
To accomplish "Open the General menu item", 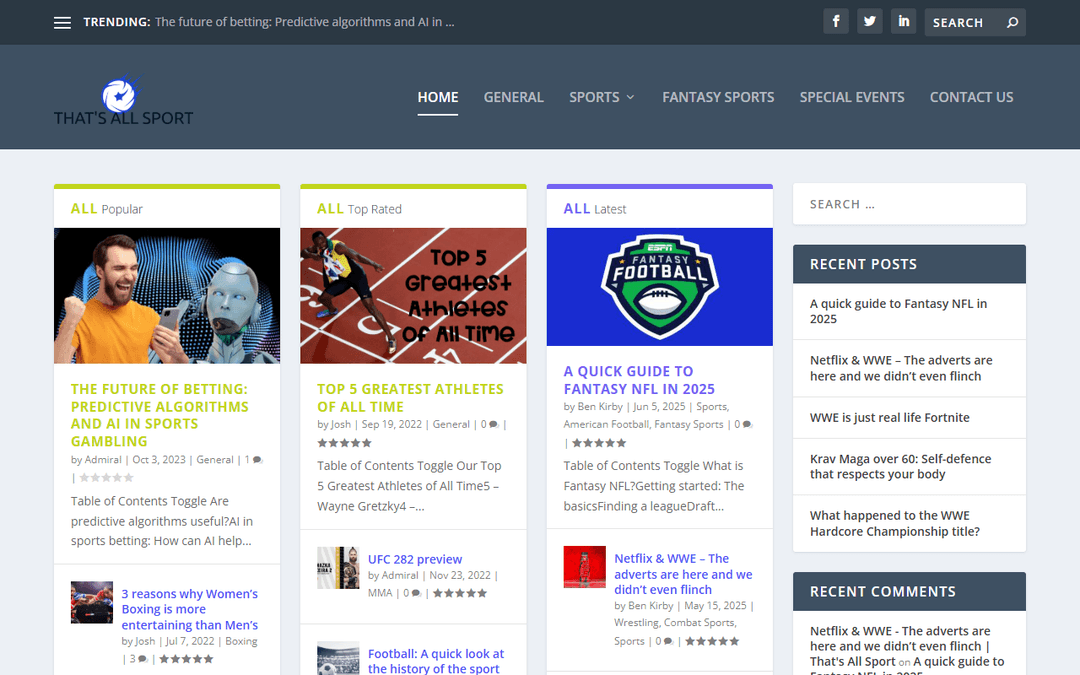I will pos(513,97).
